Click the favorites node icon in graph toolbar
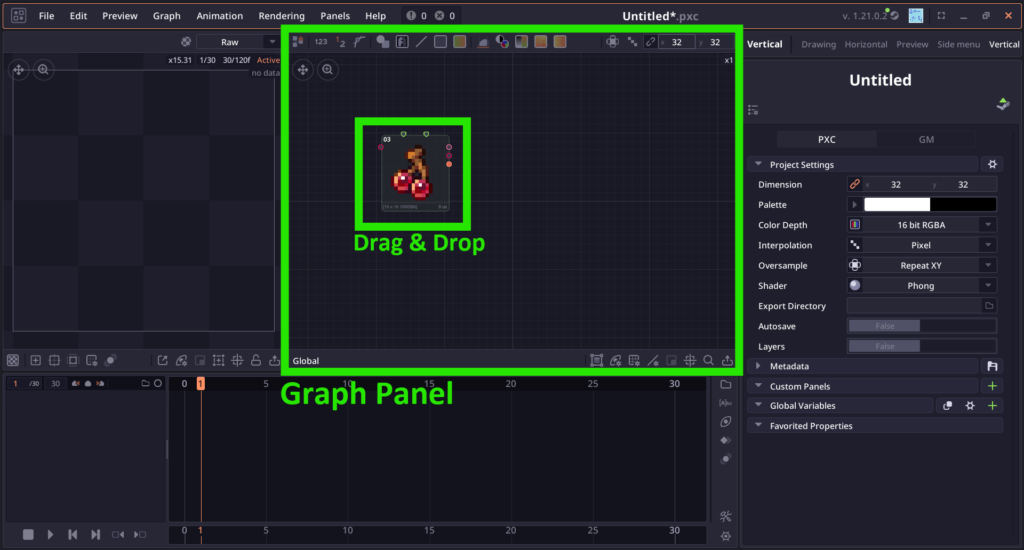 point(298,42)
